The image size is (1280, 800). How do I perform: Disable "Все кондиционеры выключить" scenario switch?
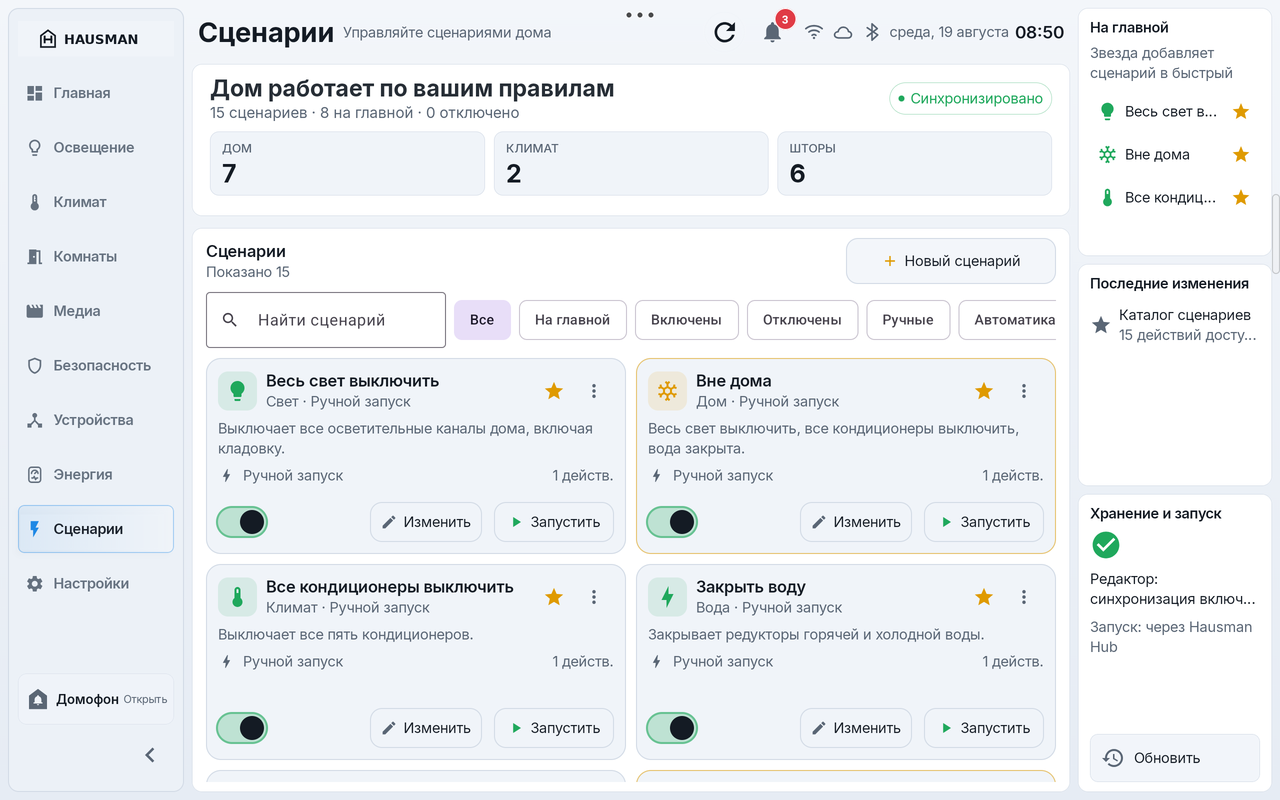pyautogui.click(x=242, y=728)
